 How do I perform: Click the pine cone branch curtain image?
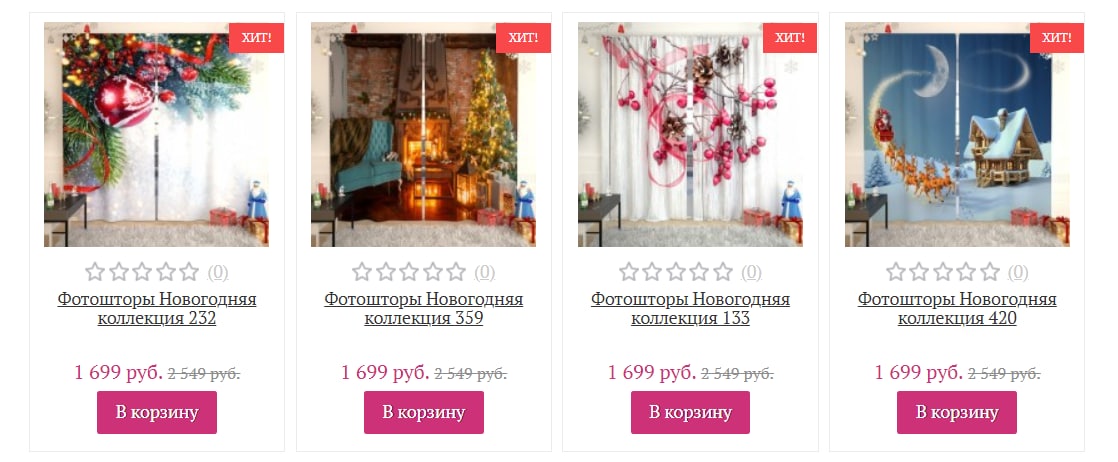point(690,134)
